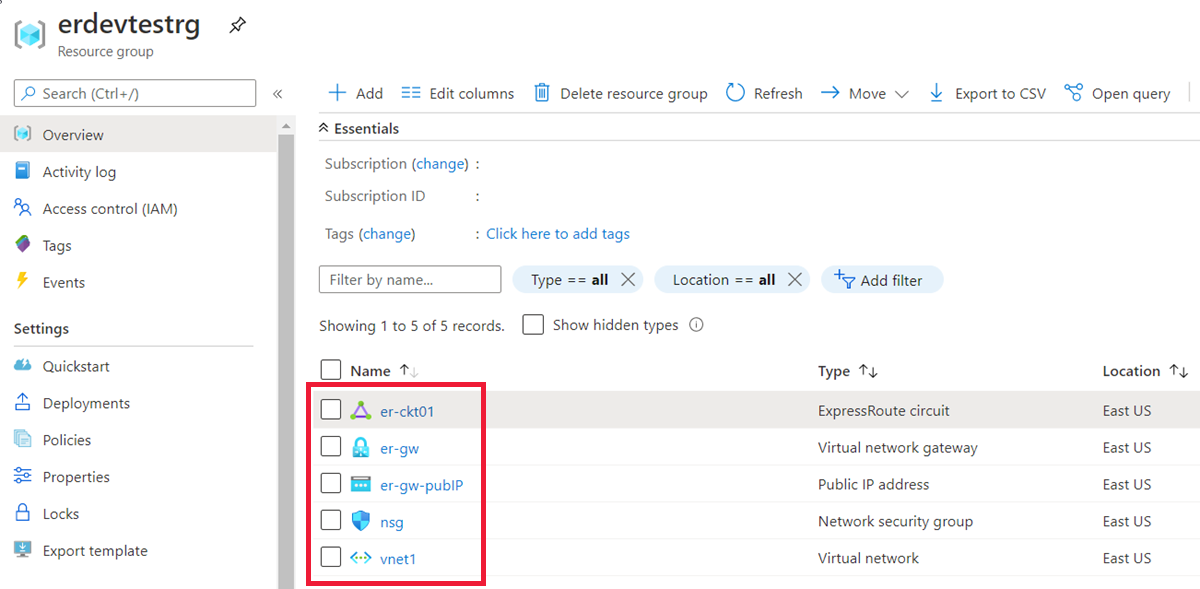1200x589 pixels.
Task: Collapse the left sidebar with double chevron
Action: 278,94
